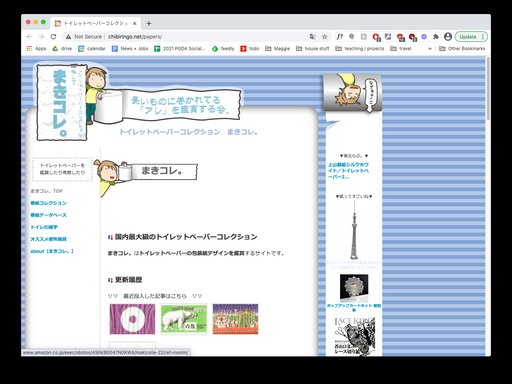Click the まきコレ。 site logo banner
The height and width of the screenshot is (384, 512).
[x=62, y=102]
